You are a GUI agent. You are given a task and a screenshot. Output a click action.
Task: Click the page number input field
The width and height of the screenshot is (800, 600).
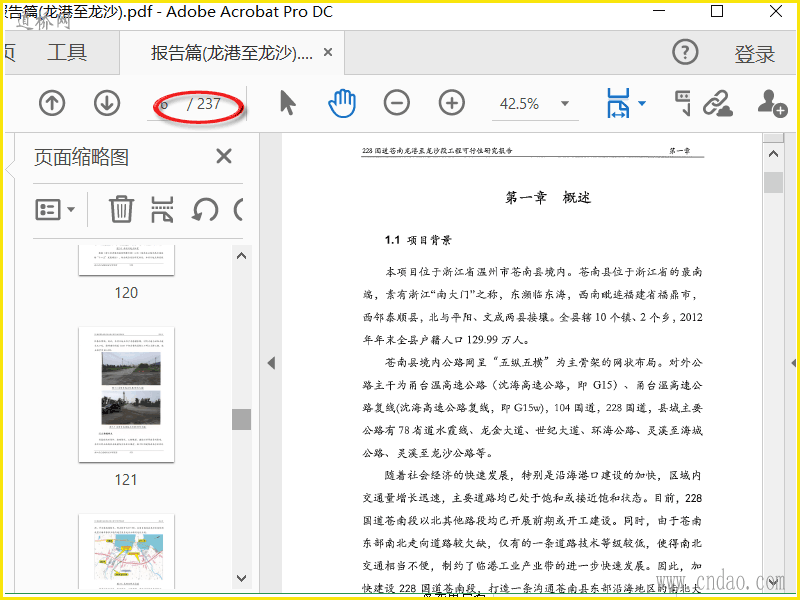pos(168,105)
